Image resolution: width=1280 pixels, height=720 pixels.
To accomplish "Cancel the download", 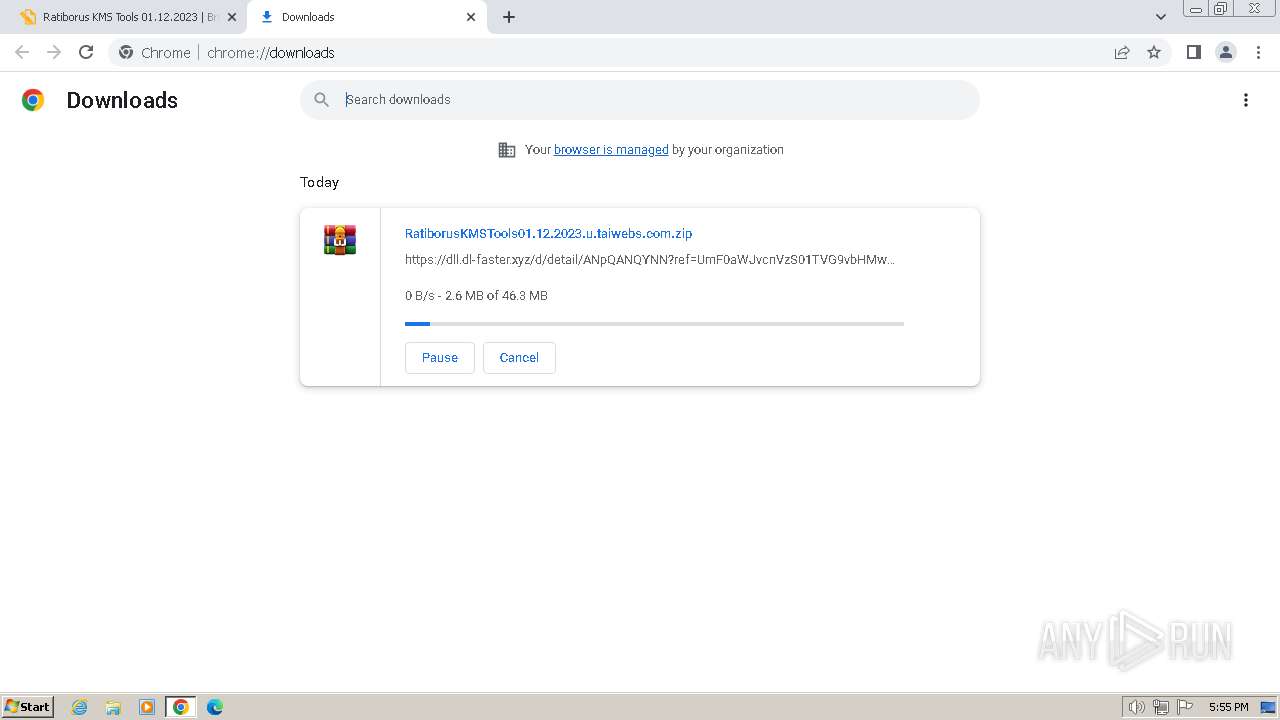I will tap(519, 358).
